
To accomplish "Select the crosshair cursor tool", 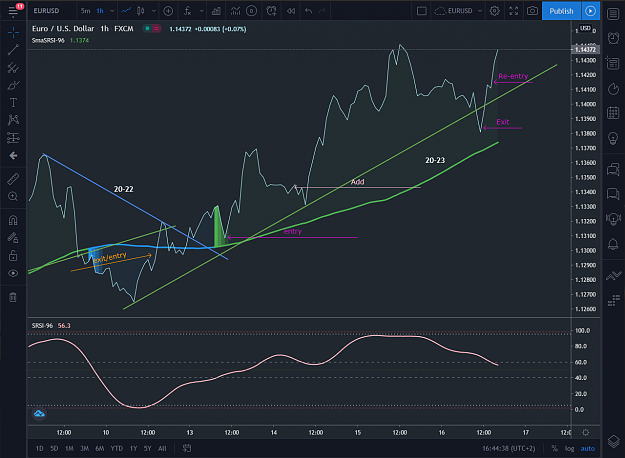I will (13, 32).
